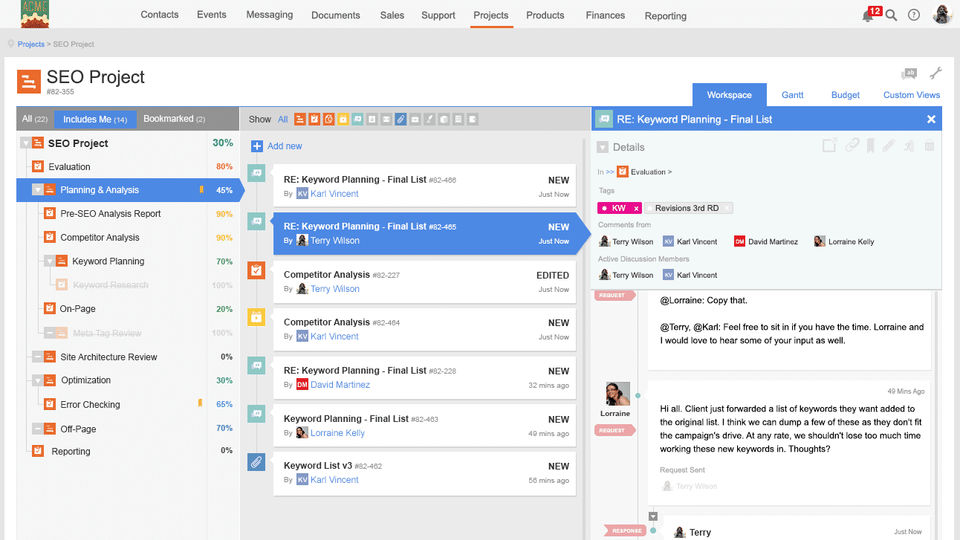Open Keyword List v3 #82-462 item
The image size is (960, 540).
424,473
